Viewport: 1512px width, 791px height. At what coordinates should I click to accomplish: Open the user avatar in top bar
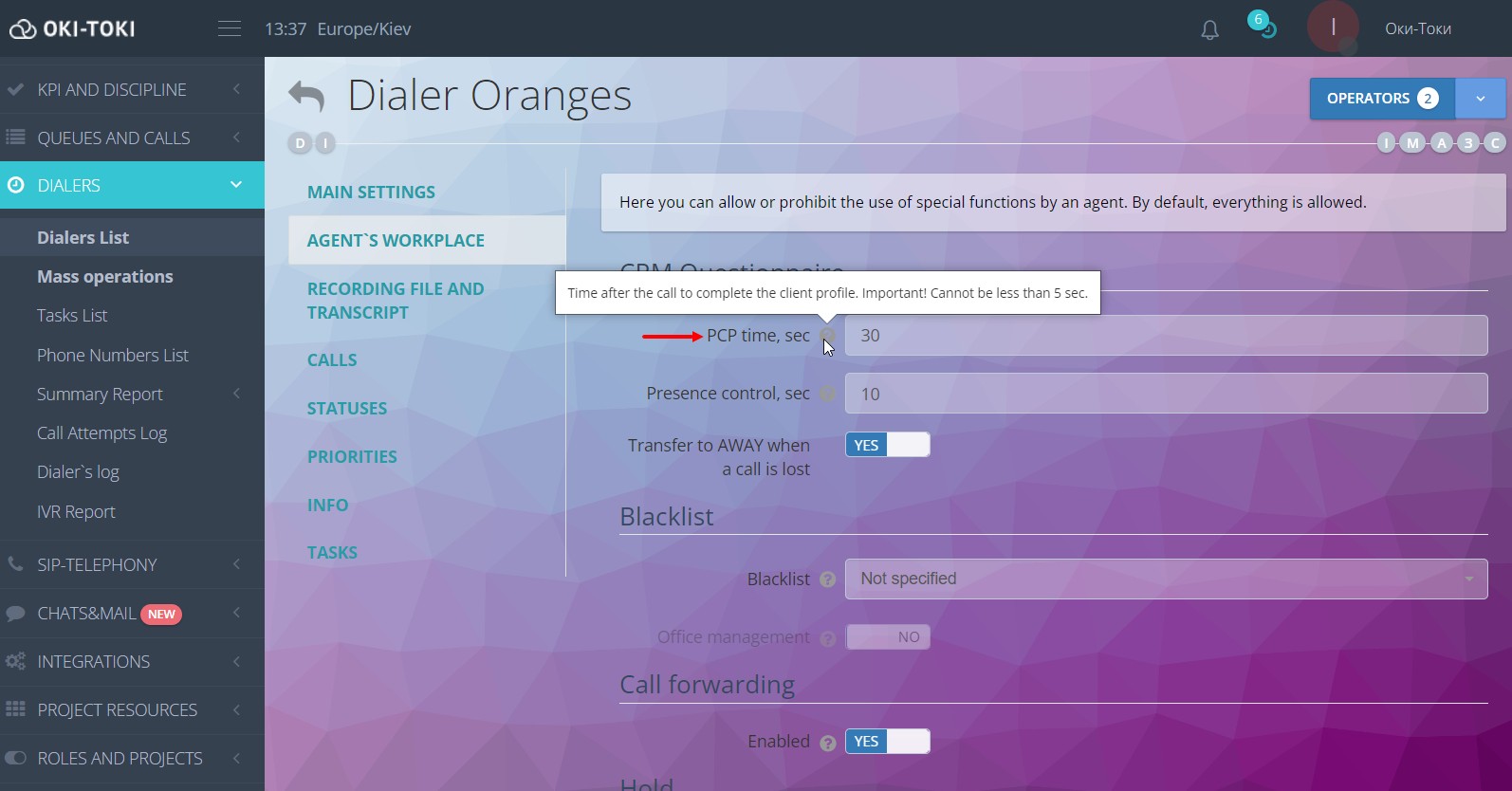1333,28
